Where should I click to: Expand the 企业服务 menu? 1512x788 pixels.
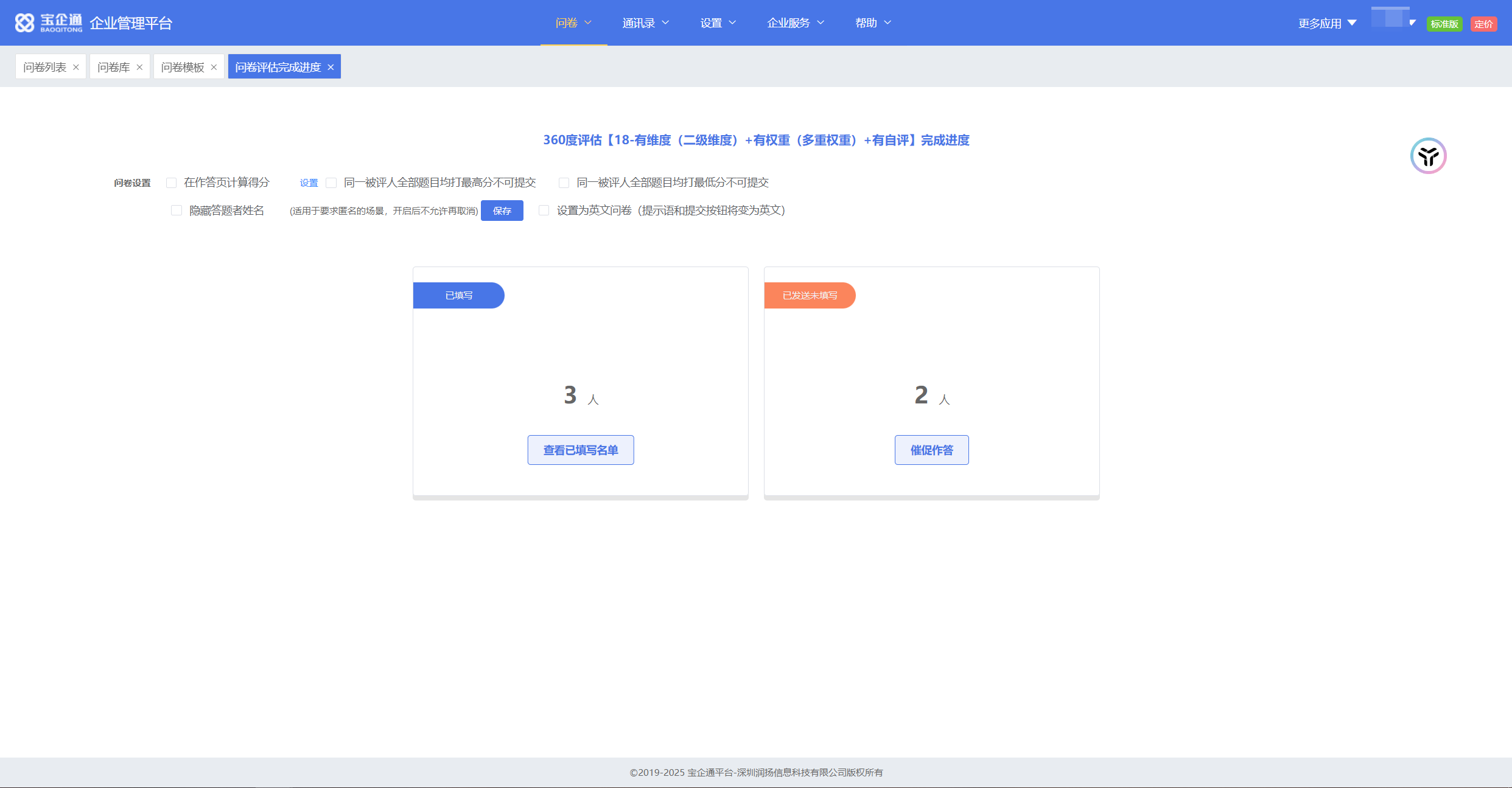point(795,23)
